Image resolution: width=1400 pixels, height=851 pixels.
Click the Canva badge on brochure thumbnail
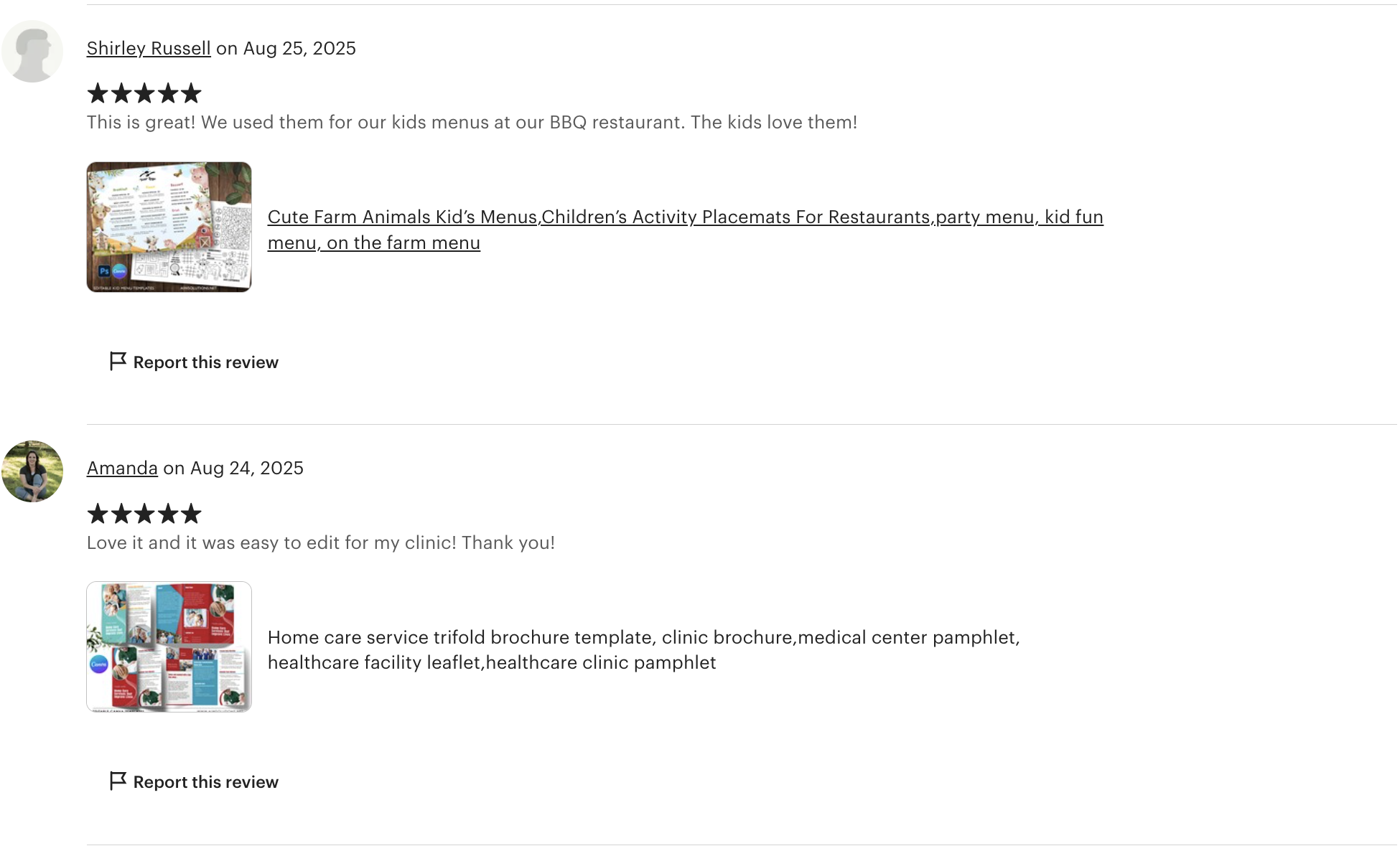tap(99, 664)
